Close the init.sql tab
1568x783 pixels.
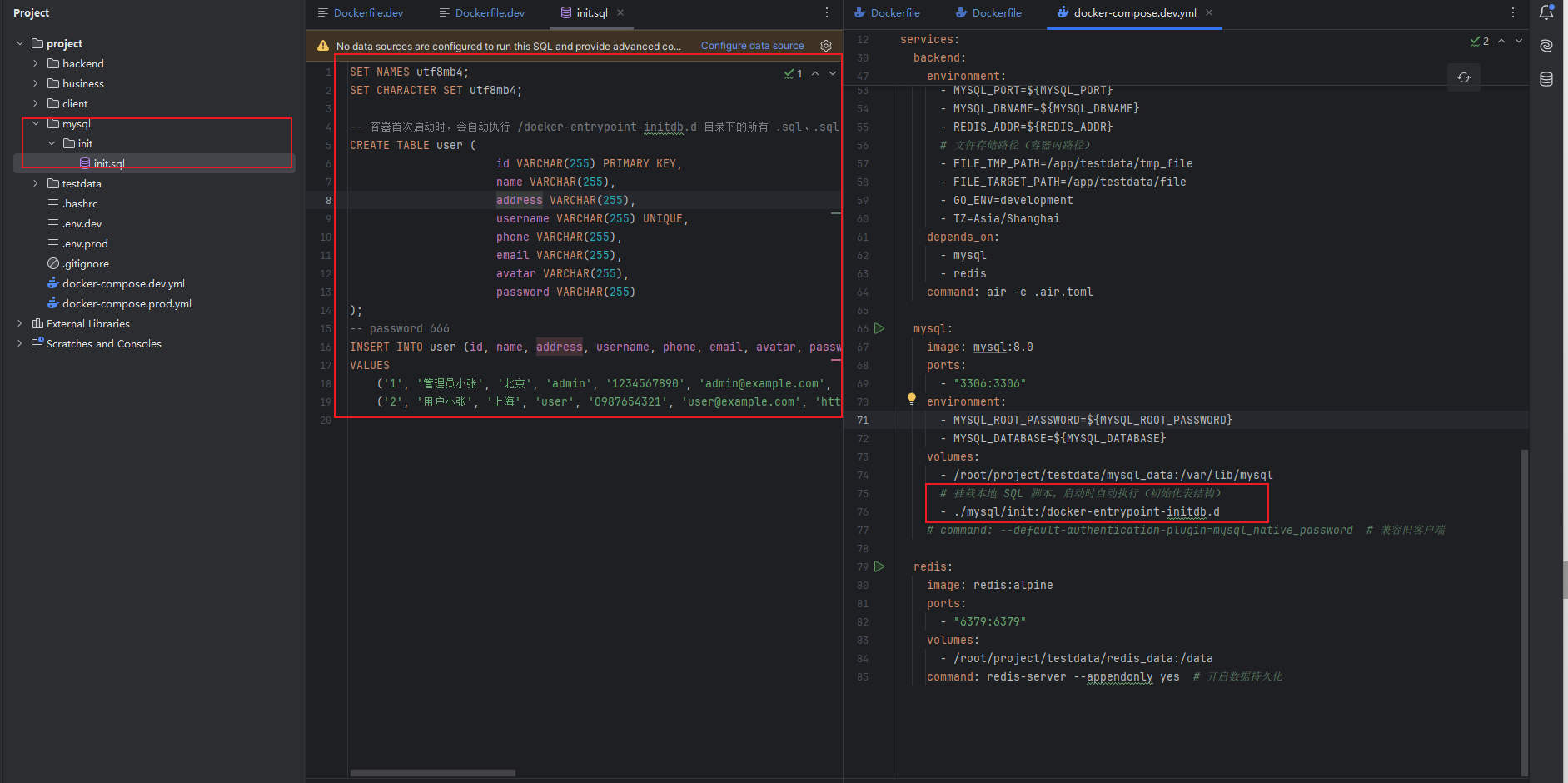coord(620,12)
